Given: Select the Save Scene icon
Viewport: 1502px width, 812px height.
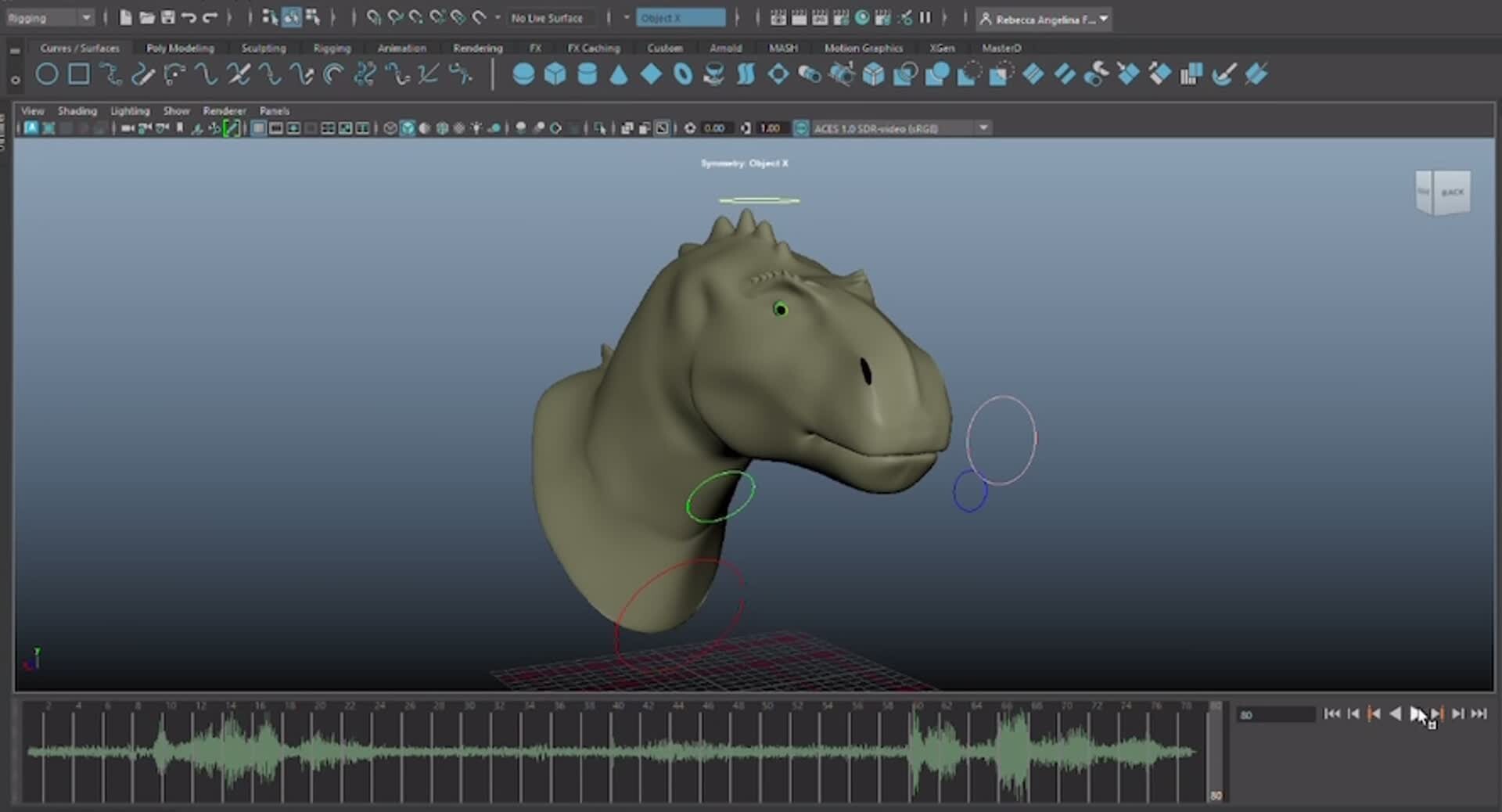Looking at the screenshot, I should [168, 17].
